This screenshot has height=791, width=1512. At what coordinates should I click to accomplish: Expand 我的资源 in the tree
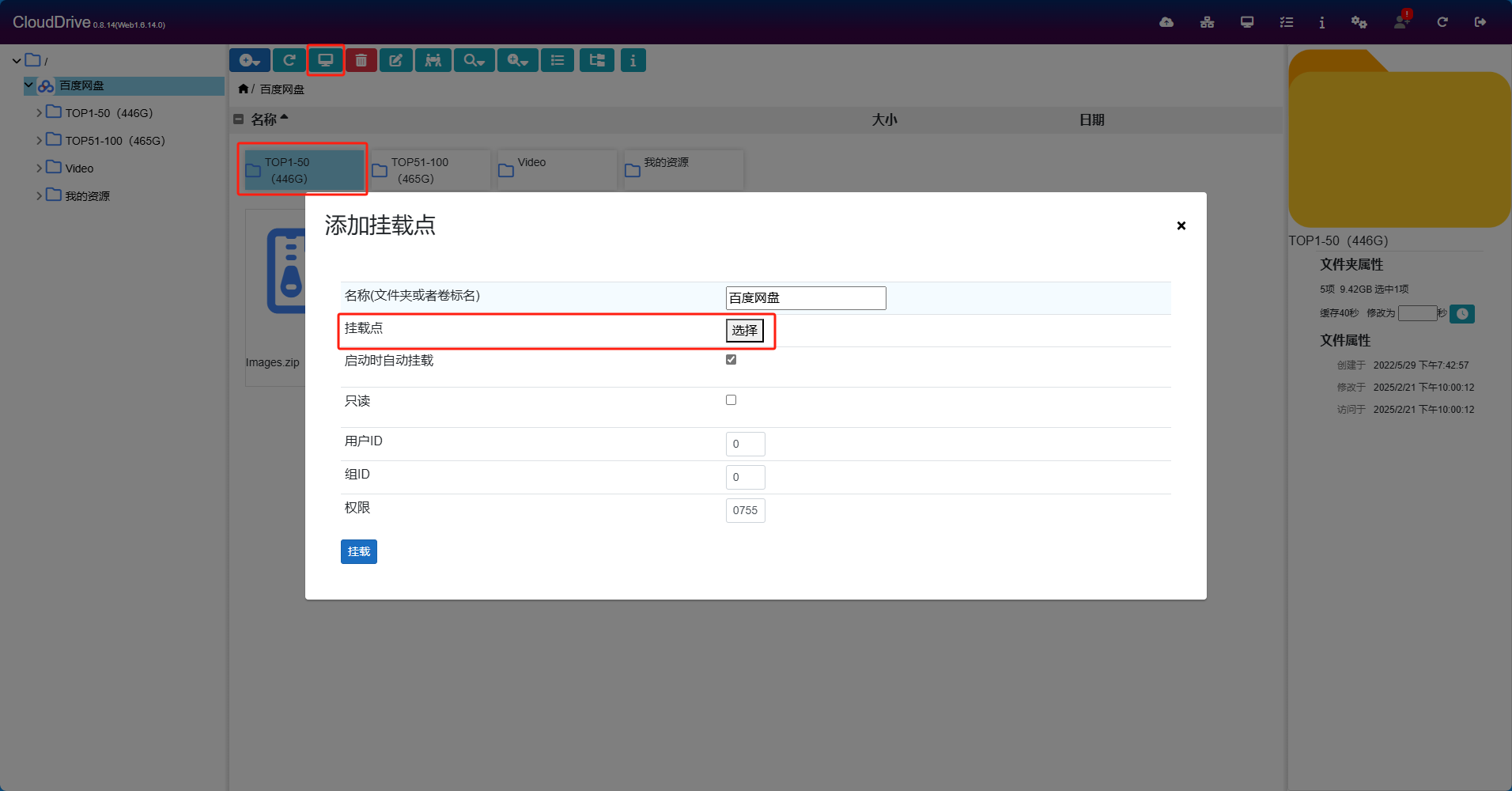click(x=39, y=196)
